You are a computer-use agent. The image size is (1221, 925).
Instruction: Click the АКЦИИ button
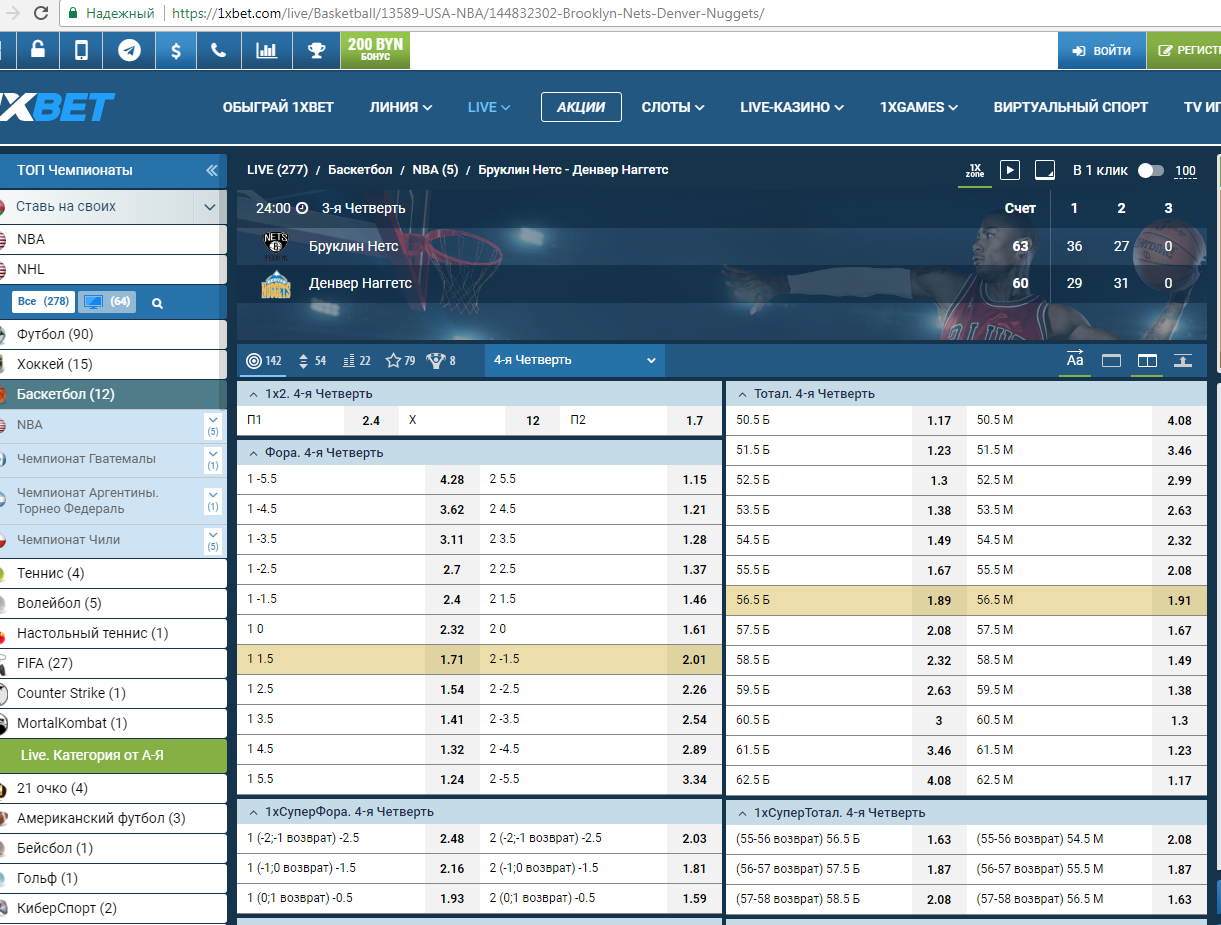581,107
